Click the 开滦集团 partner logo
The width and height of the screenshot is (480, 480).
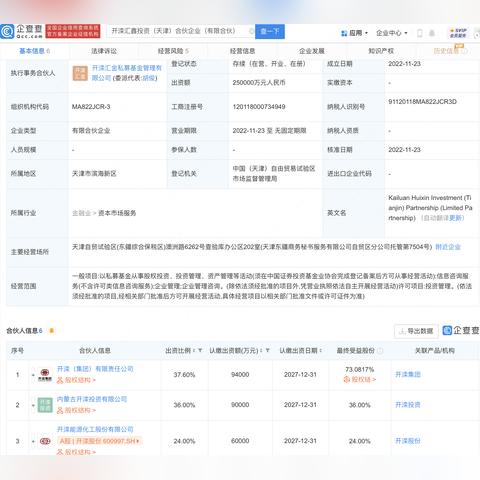coord(45,375)
